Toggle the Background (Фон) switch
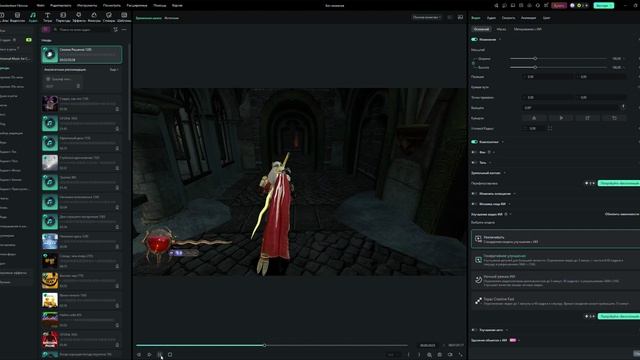The image size is (640, 360). (474, 152)
